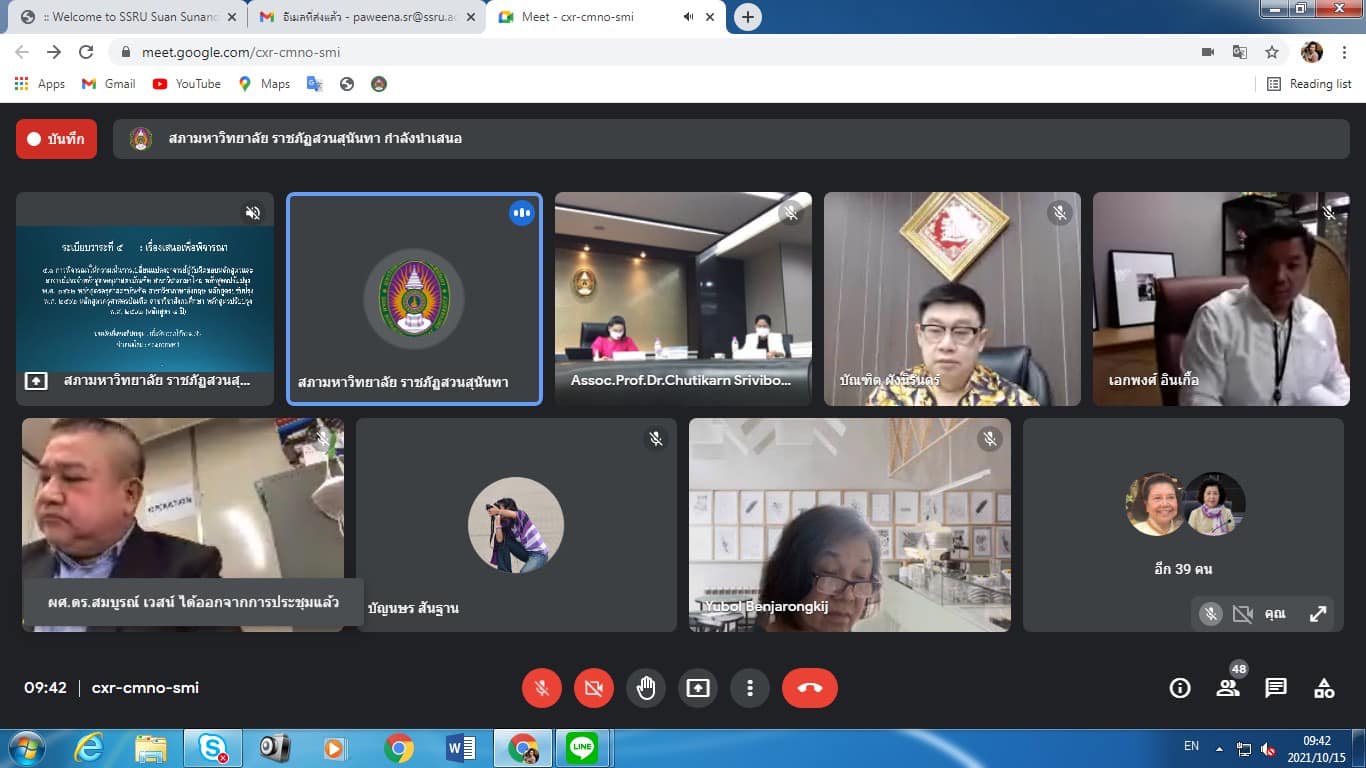Click the present now screen-share icon
The height and width of the screenshot is (768, 1366).
pyautogui.click(x=698, y=688)
